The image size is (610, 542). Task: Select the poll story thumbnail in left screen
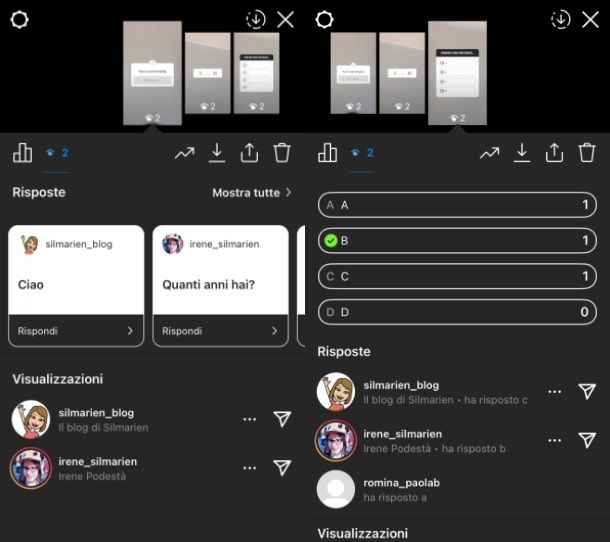pyautogui.click(x=207, y=73)
